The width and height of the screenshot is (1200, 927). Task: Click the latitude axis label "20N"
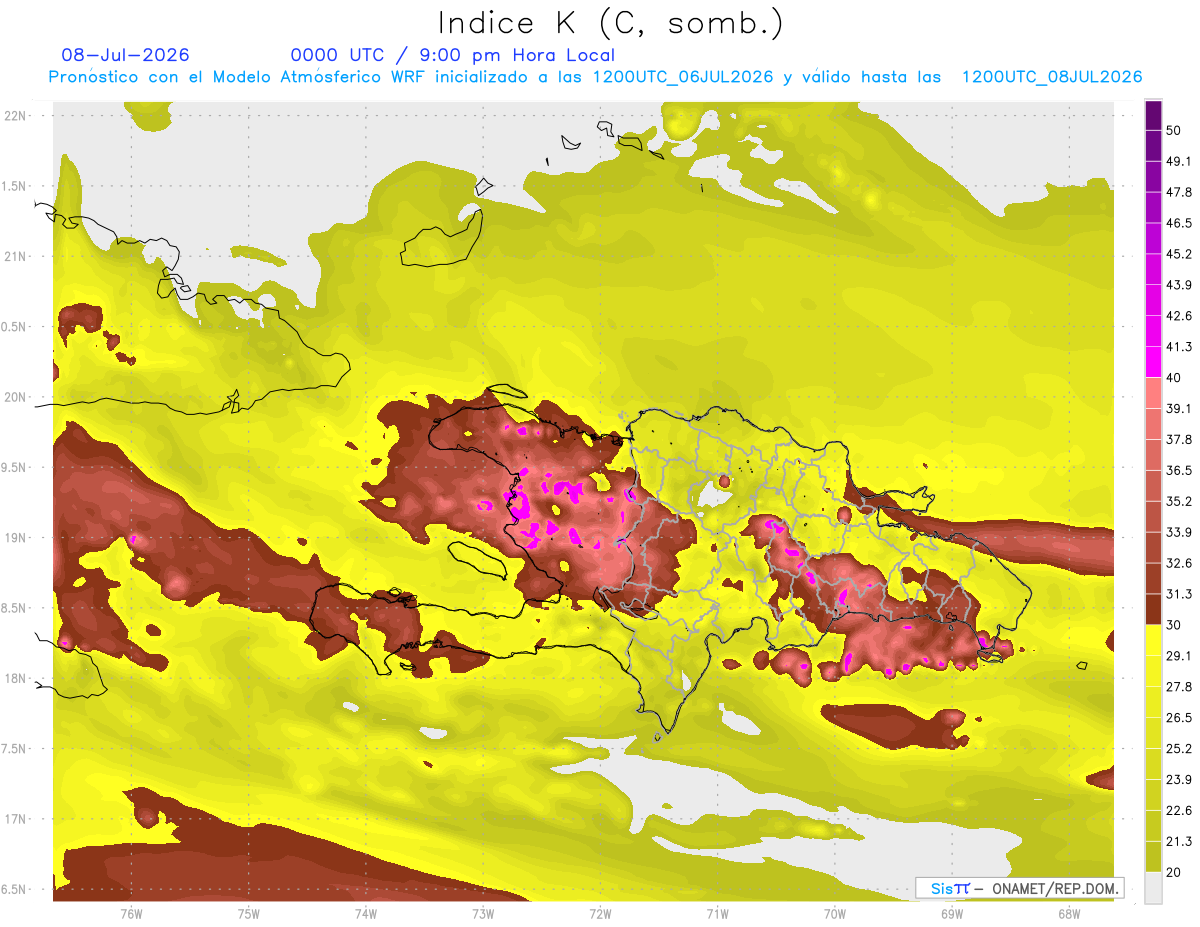[15, 397]
